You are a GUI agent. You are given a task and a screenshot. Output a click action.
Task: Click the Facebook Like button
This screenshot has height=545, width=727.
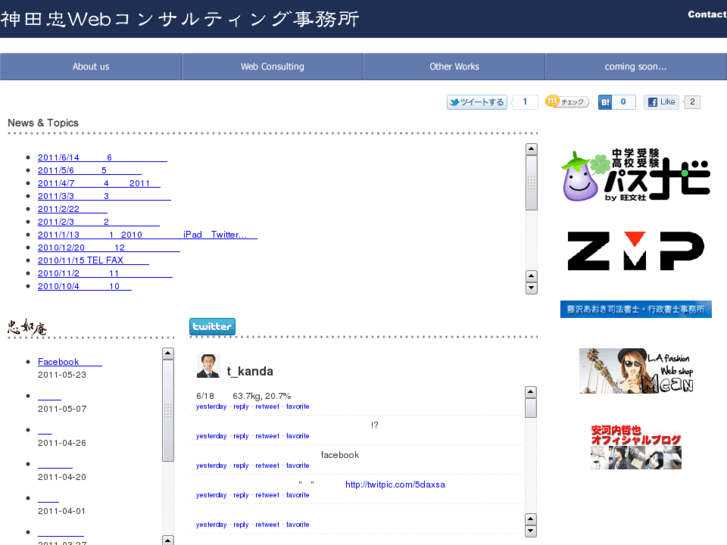[x=661, y=102]
